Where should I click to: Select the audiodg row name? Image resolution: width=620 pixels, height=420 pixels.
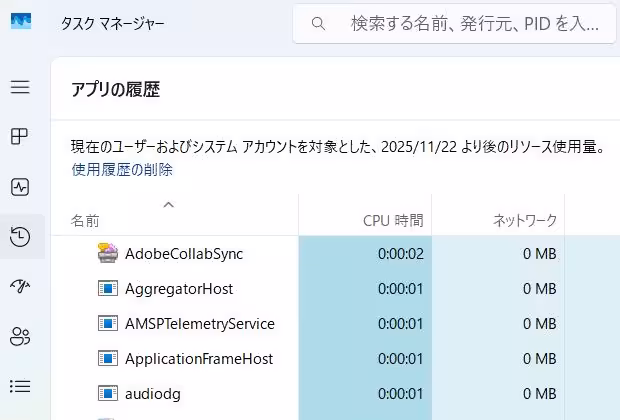153,394
